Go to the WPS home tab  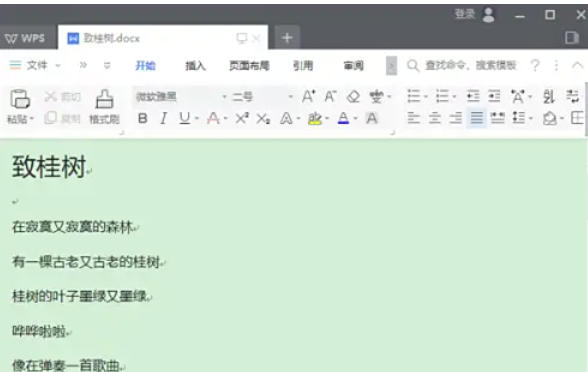coord(25,38)
